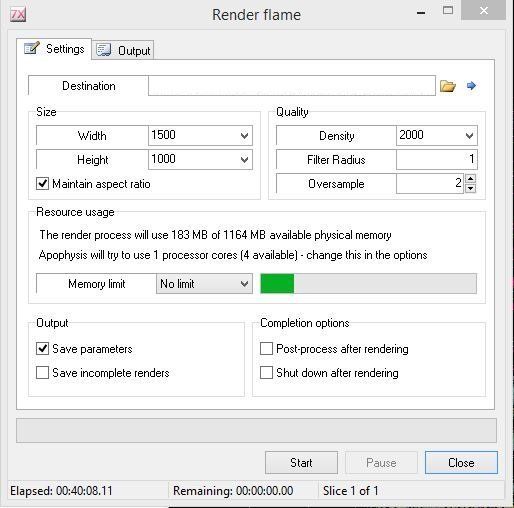Minimize the Render flame window
The image size is (514, 508).
click(x=421, y=13)
